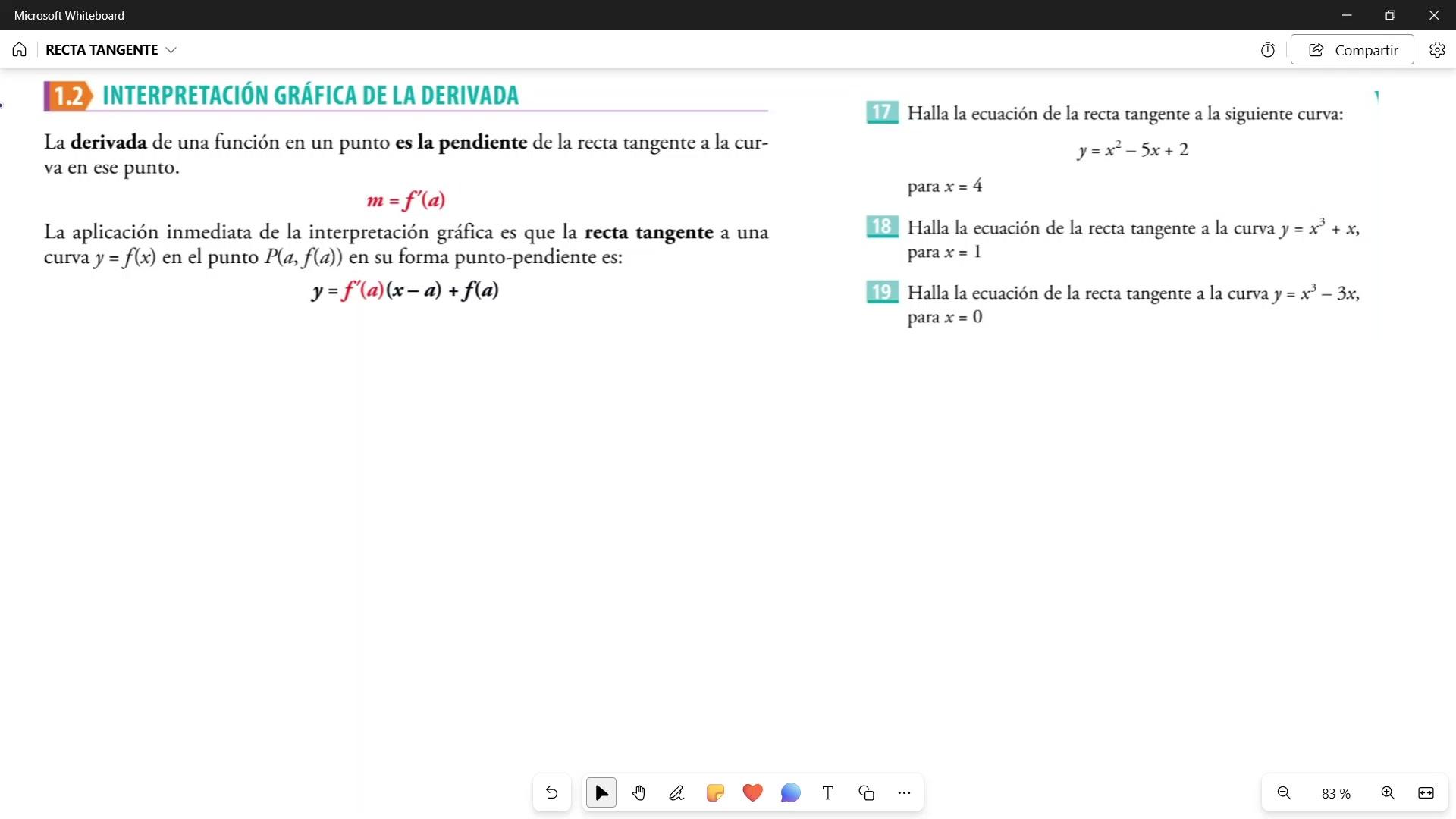The width and height of the screenshot is (1456, 819).
Task: Go to the Whiteboard home screen
Action: point(19,50)
